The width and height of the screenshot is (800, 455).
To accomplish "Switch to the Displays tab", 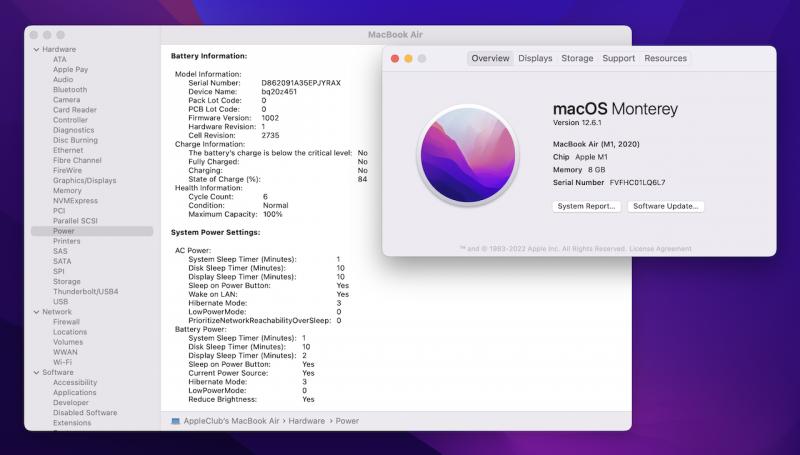I will 535,58.
